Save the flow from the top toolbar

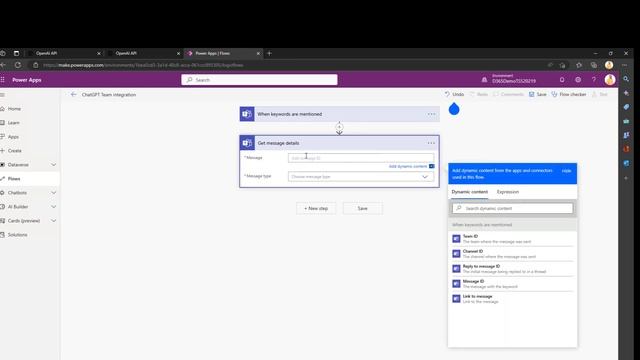point(538,94)
